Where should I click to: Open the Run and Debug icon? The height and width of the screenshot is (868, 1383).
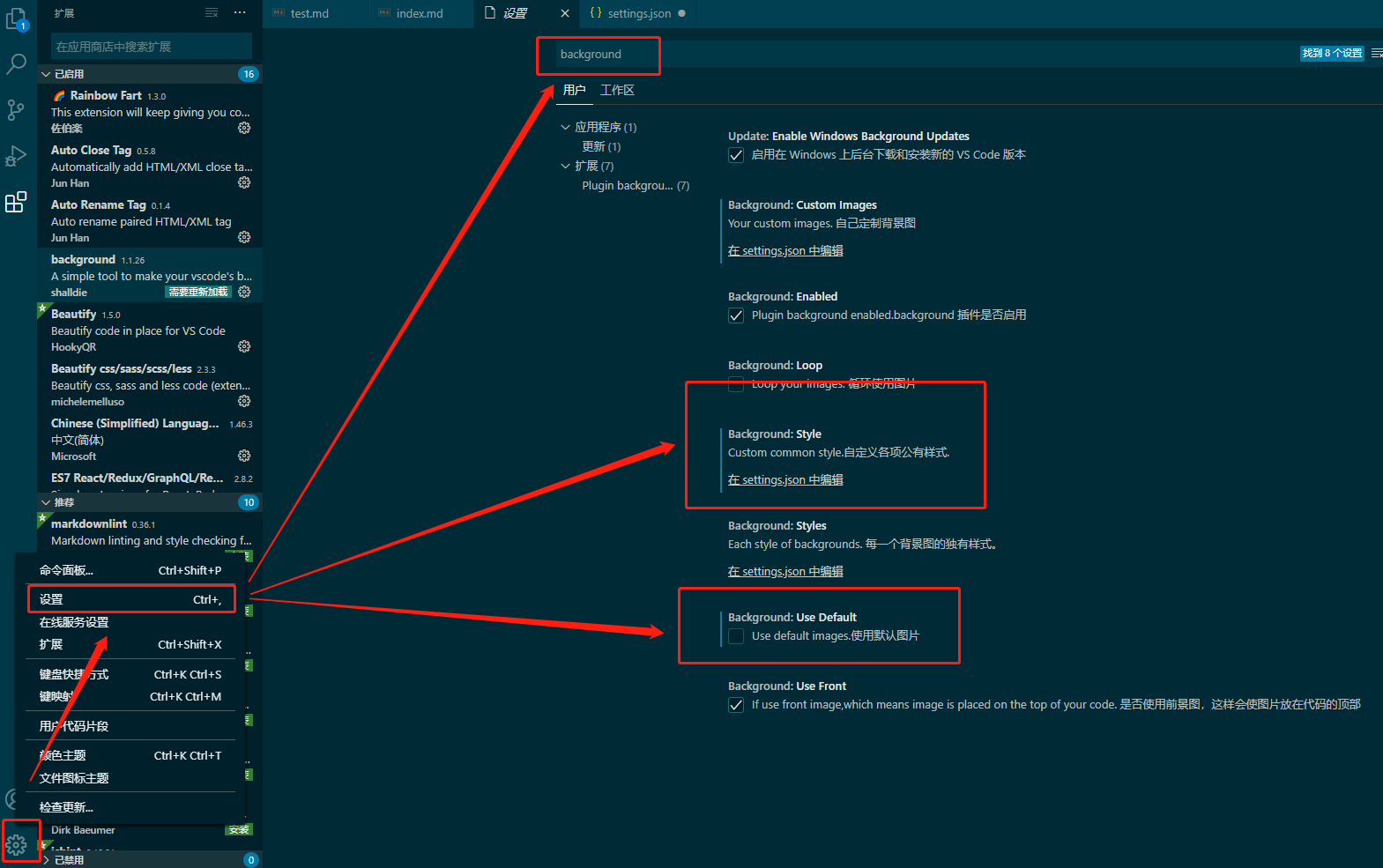click(16, 156)
